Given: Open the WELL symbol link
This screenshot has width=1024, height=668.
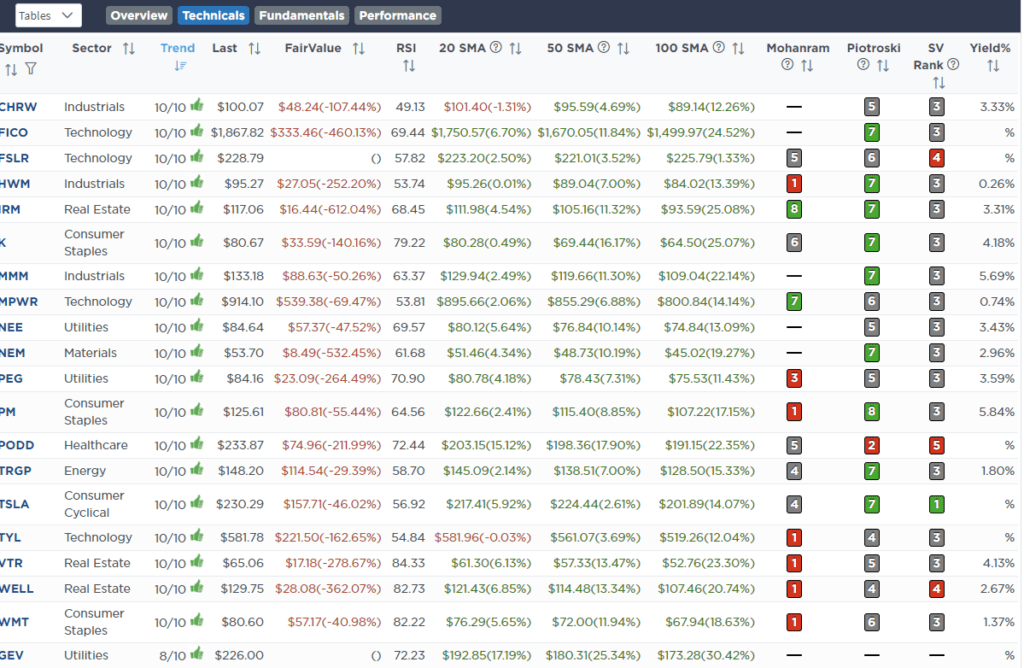Looking at the screenshot, I should pyautogui.click(x=17, y=589).
